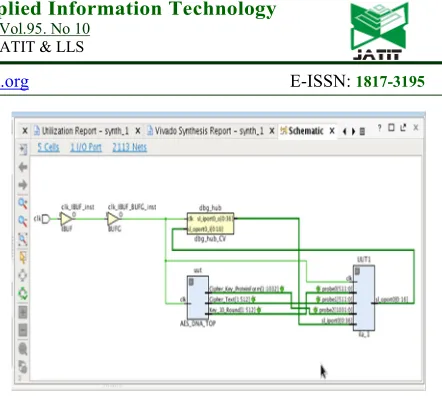Screen dimensions: 442x400
Task: Click the E-ISSN number 1817-3195
Action: 390,81
